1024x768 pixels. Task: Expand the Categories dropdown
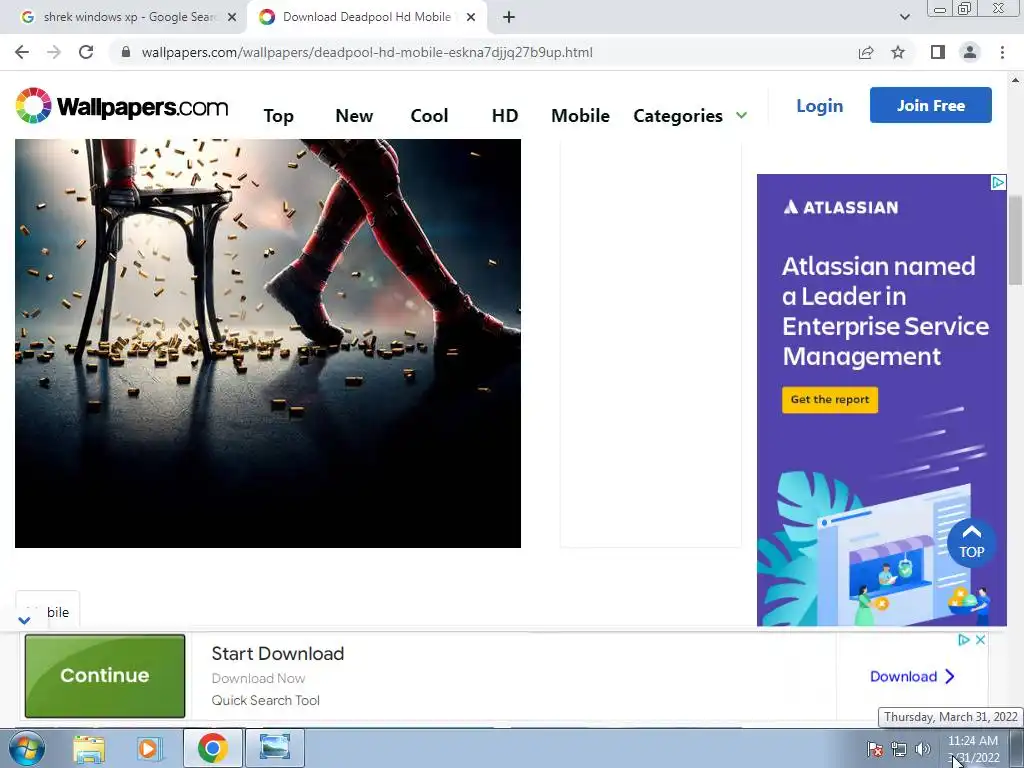(690, 116)
